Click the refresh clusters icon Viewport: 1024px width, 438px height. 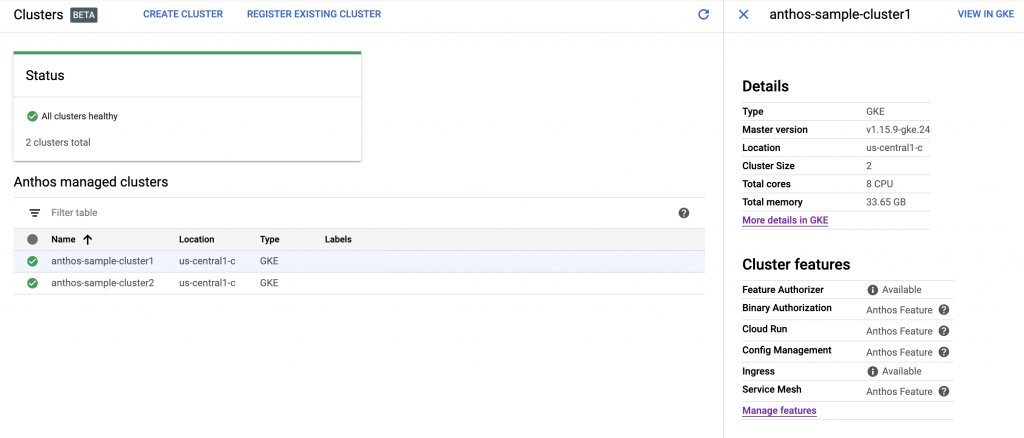pyautogui.click(x=703, y=14)
